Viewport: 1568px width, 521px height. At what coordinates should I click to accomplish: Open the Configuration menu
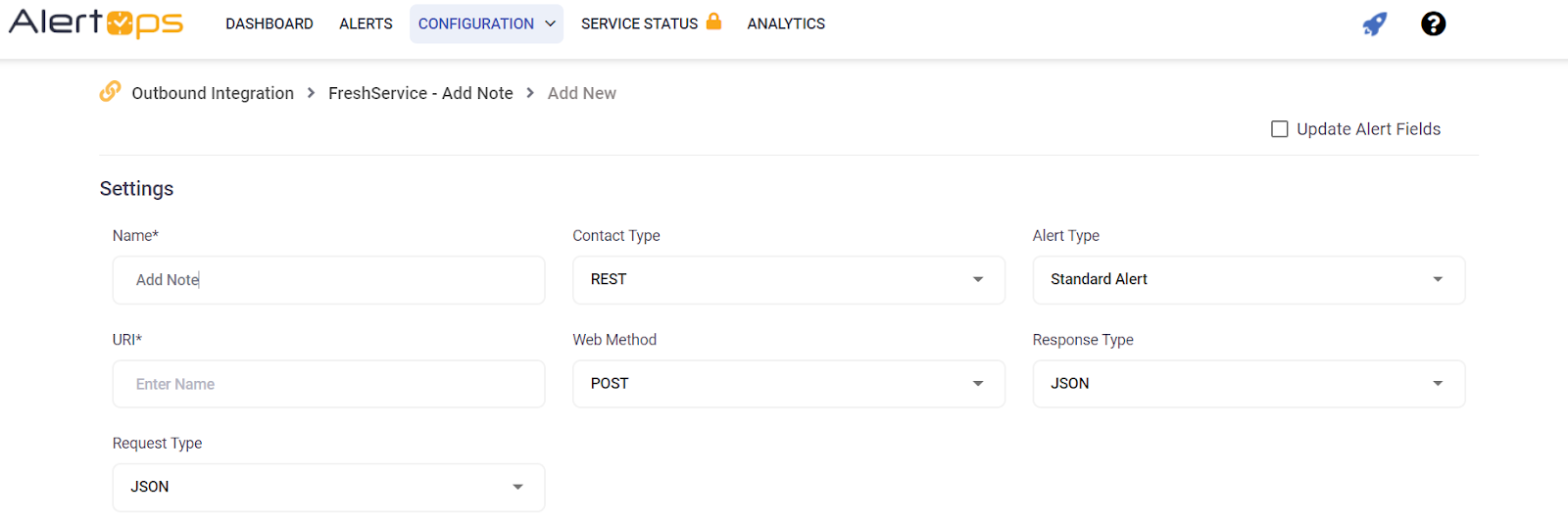point(486,24)
